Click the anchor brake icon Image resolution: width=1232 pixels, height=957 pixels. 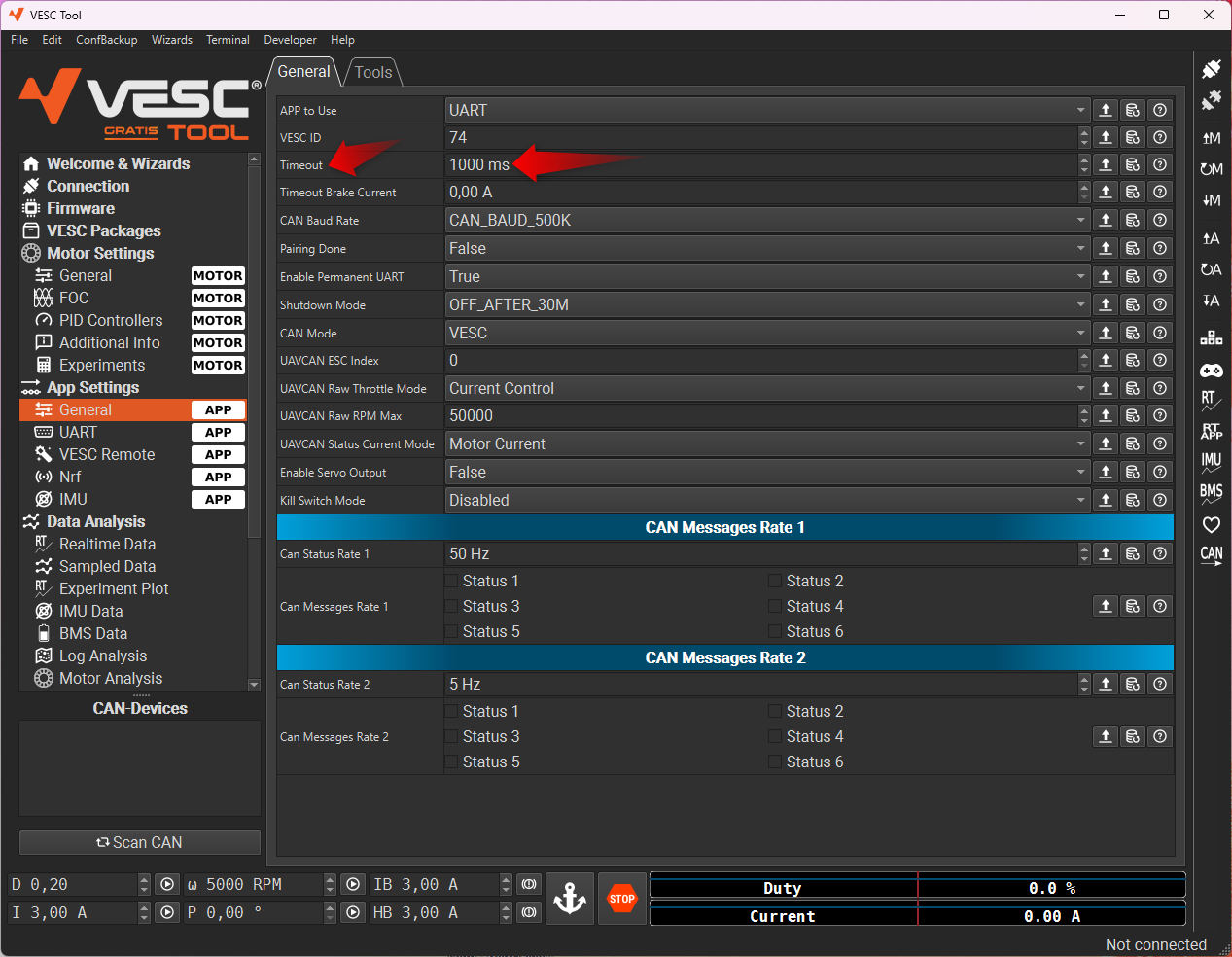(570, 899)
